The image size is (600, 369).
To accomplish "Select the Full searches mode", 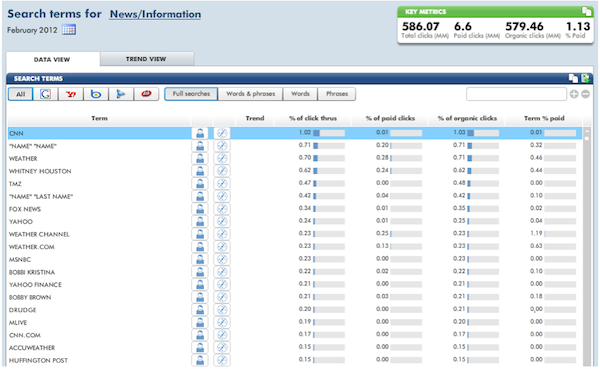I will tap(191, 94).
